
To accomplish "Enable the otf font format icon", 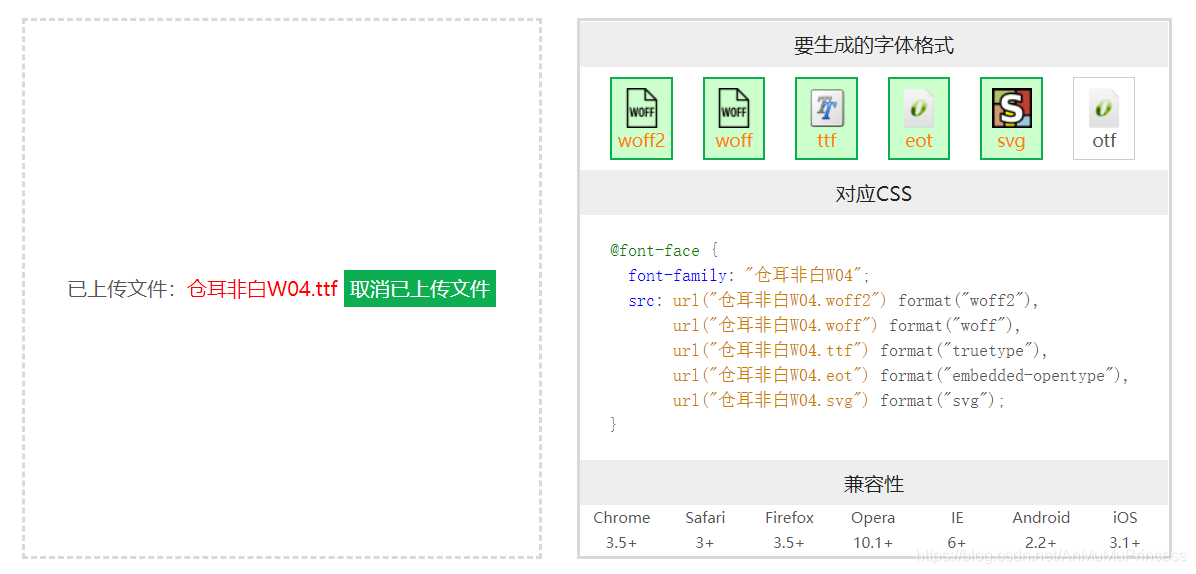I will click(1104, 118).
